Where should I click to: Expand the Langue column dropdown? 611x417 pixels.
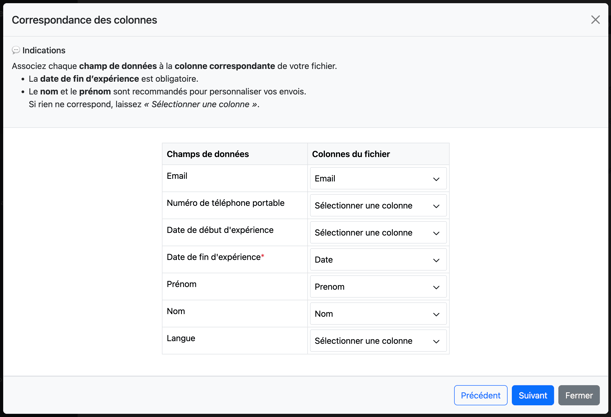click(x=378, y=341)
